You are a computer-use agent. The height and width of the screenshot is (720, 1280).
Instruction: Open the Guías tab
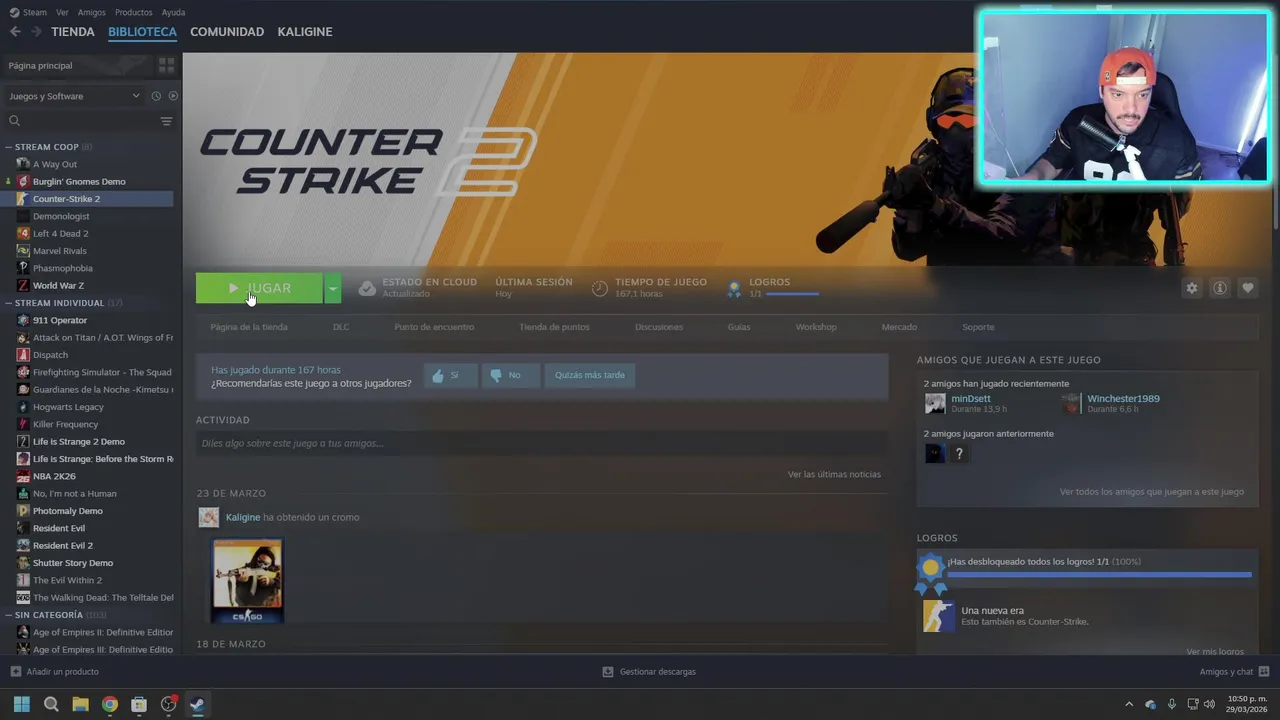739,327
